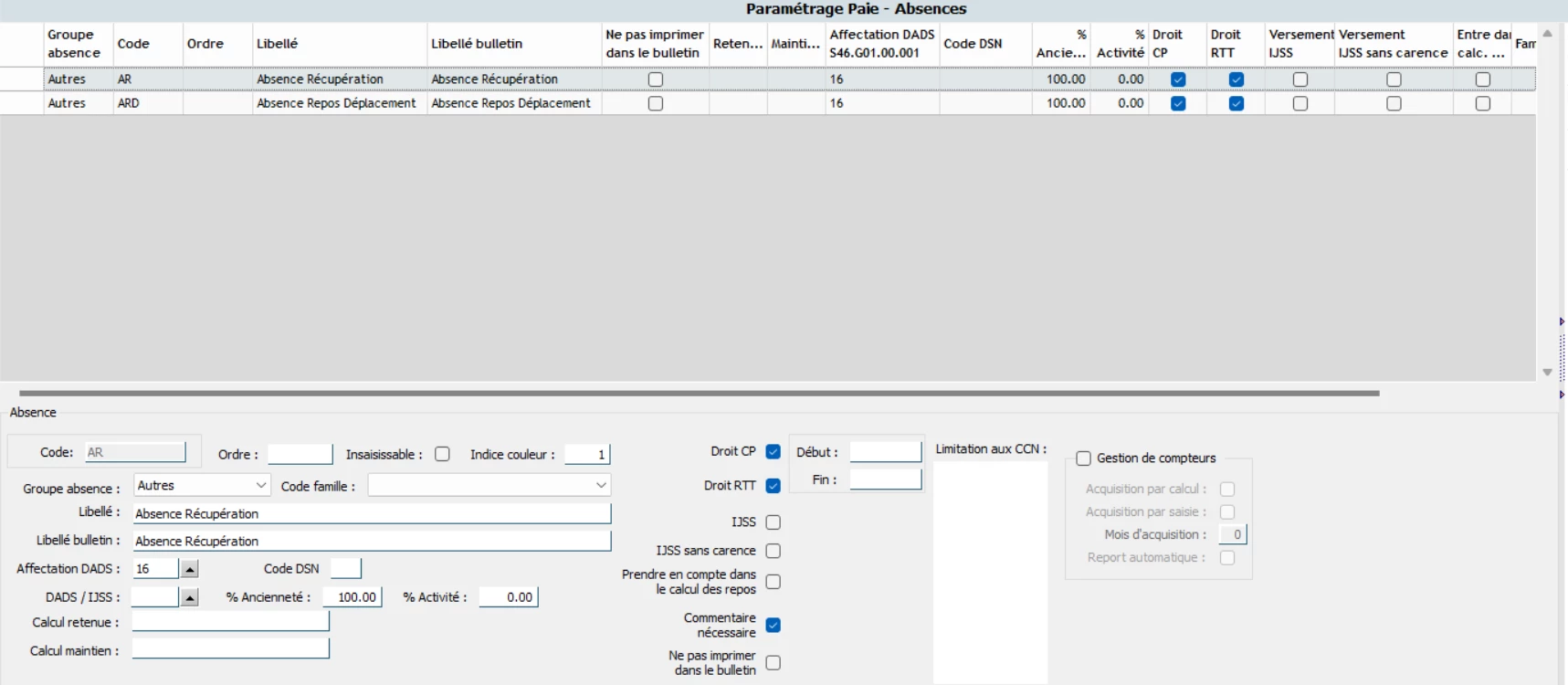Edit the Affectation DADS field in the form
The image size is (1568, 685).
(155, 569)
